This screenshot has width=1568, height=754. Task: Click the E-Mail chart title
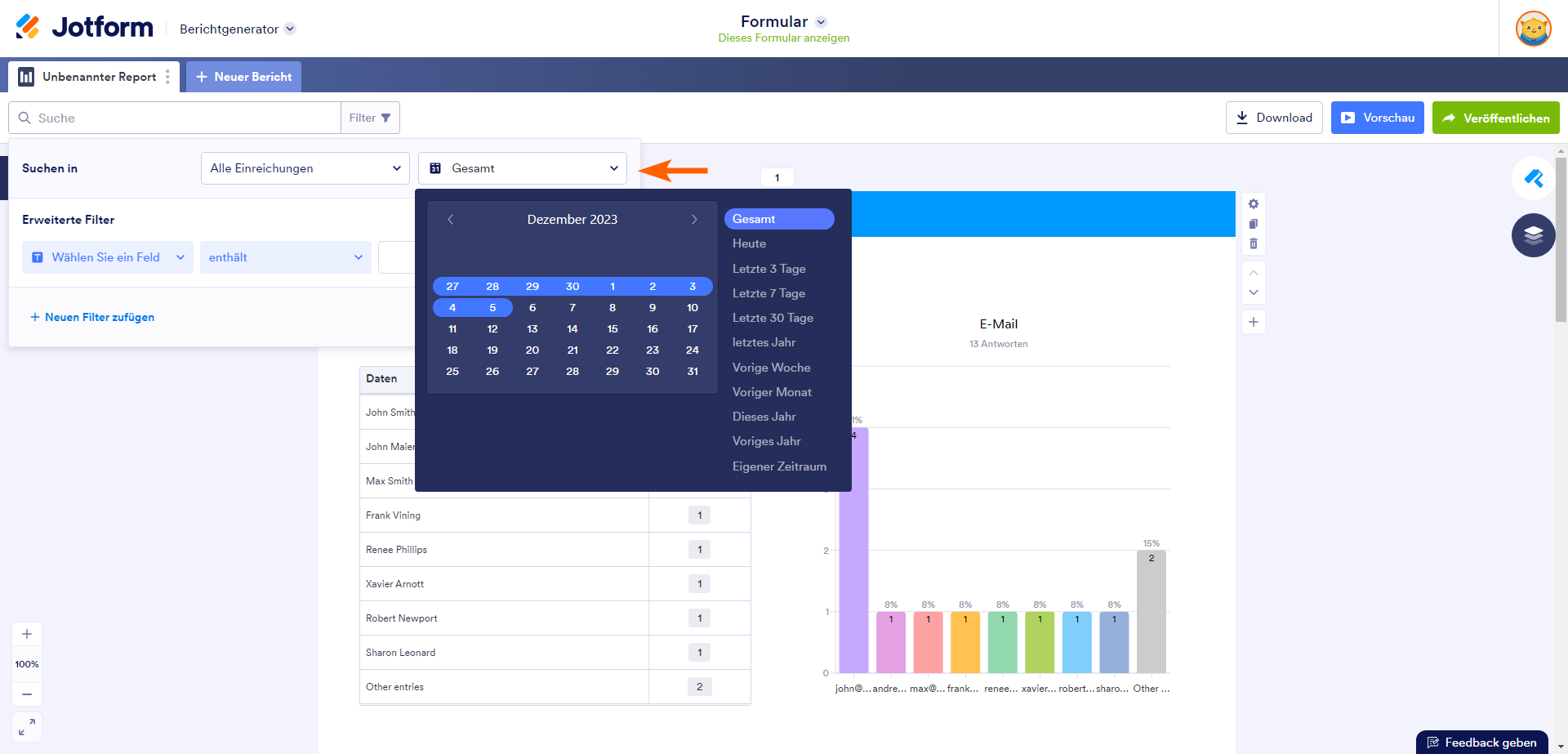(x=999, y=324)
